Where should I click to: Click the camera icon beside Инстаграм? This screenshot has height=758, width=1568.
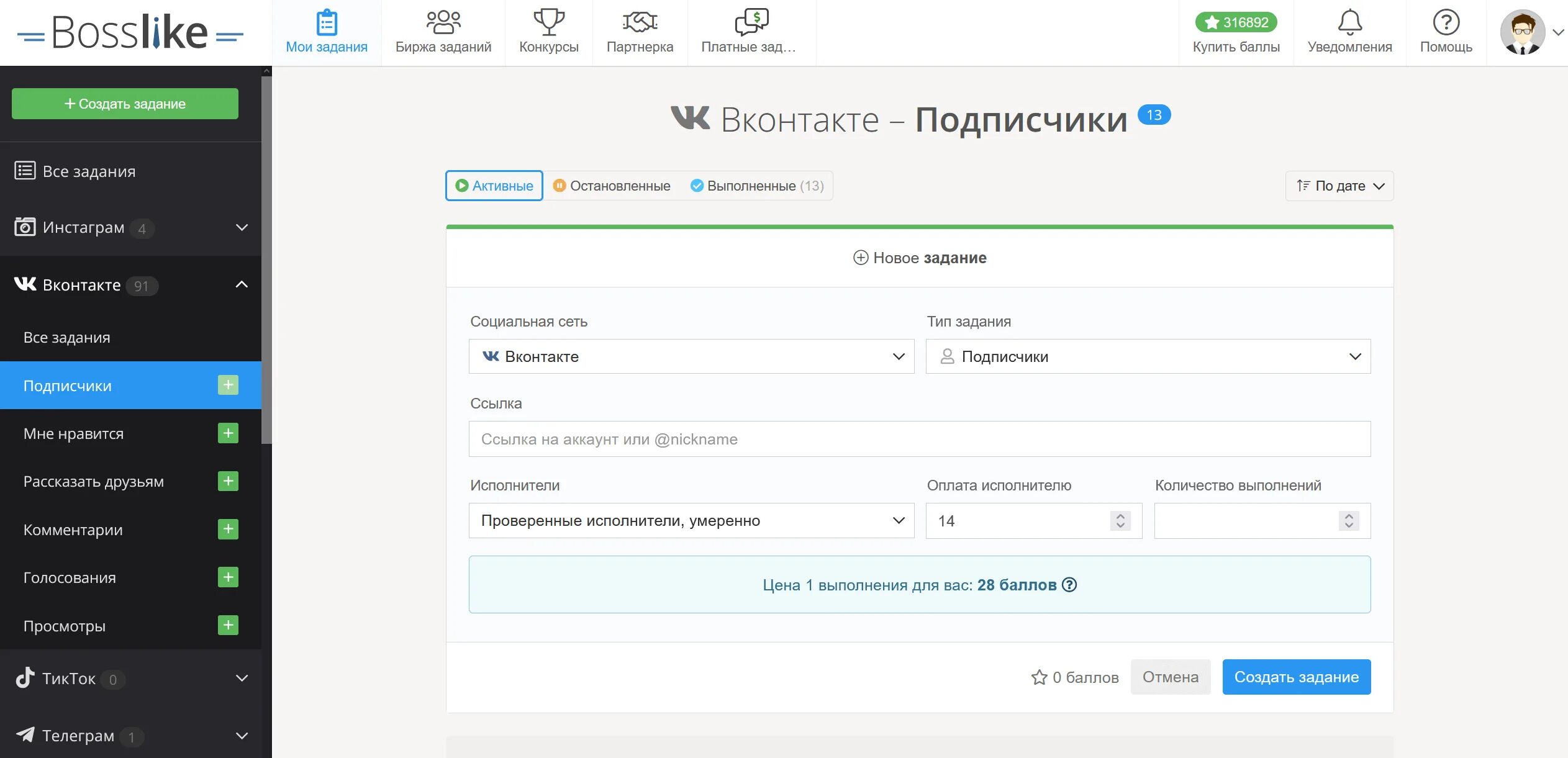pyautogui.click(x=25, y=227)
